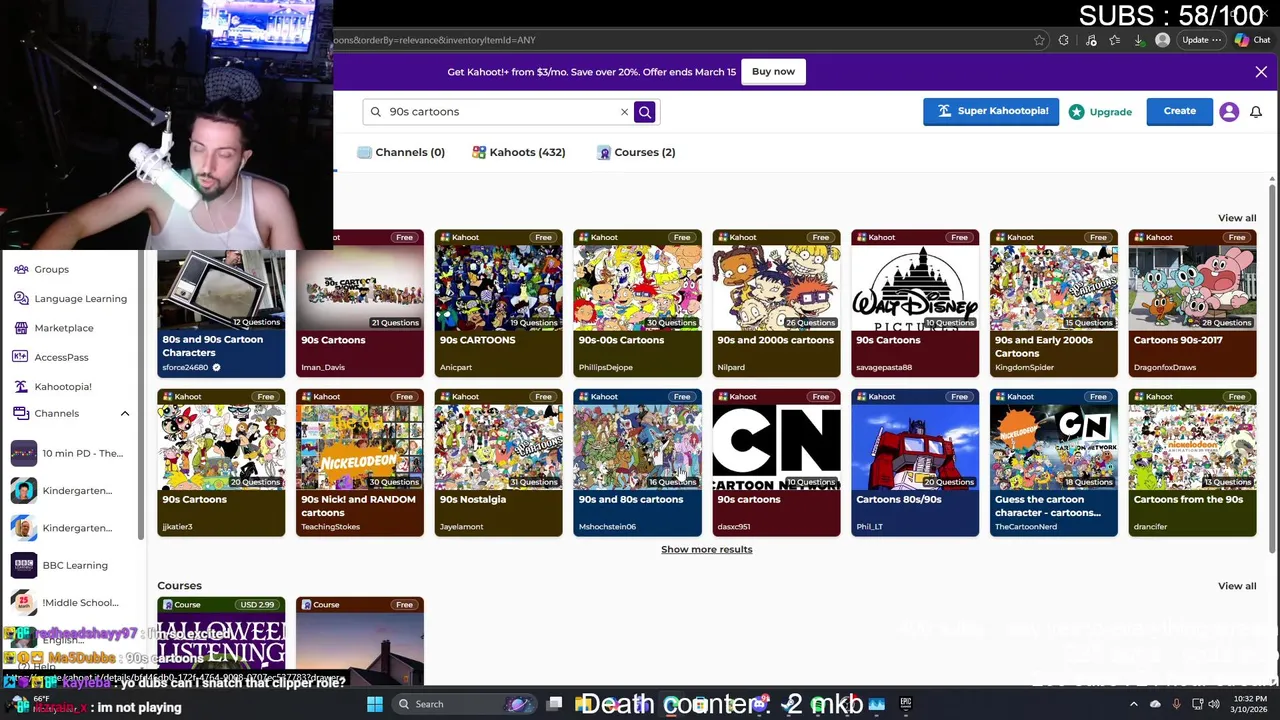This screenshot has width=1280, height=720.
Task: Click Show more results link
Action: click(x=706, y=549)
